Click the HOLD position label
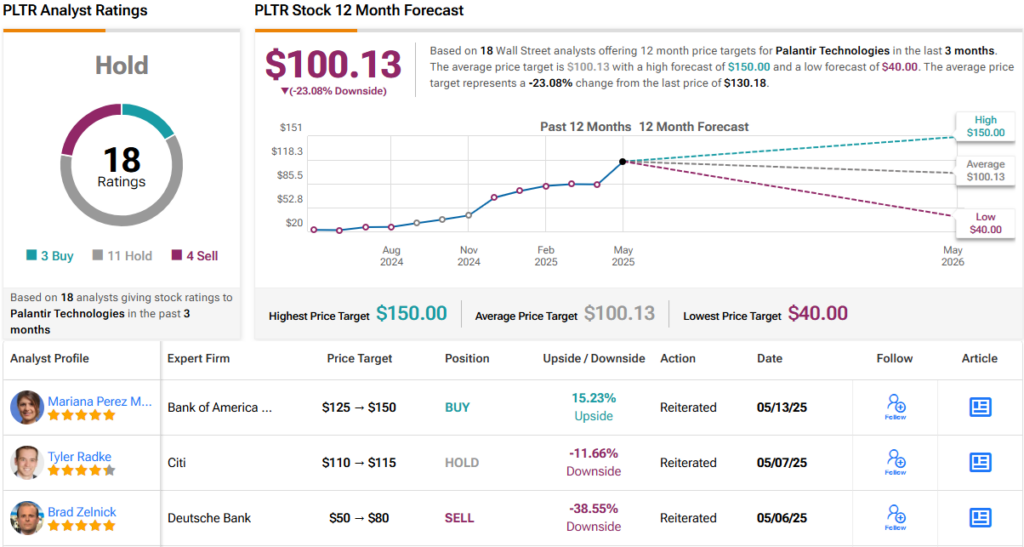Image resolution: width=1024 pixels, height=547 pixels. pos(462,463)
